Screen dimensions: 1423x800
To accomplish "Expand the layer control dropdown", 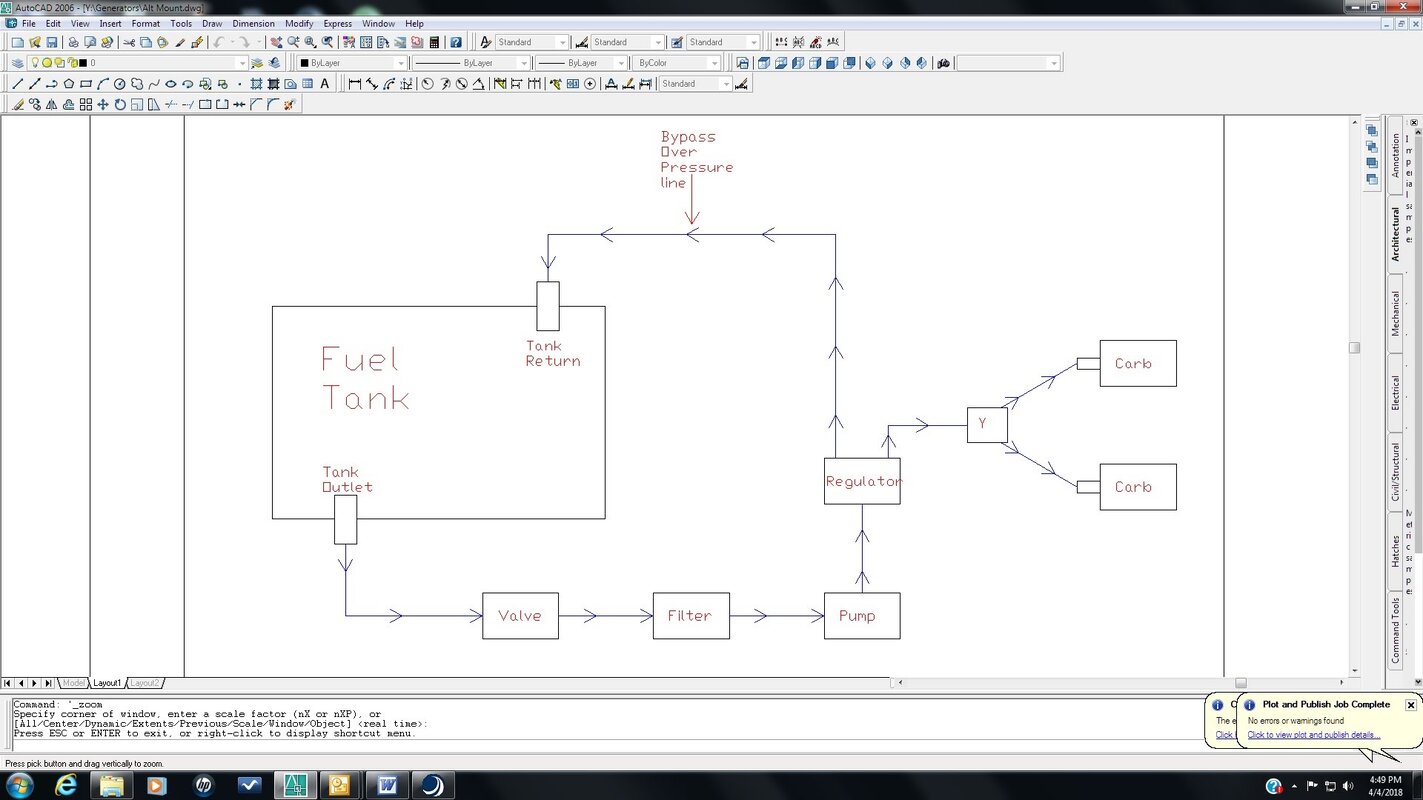I will [x=242, y=63].
